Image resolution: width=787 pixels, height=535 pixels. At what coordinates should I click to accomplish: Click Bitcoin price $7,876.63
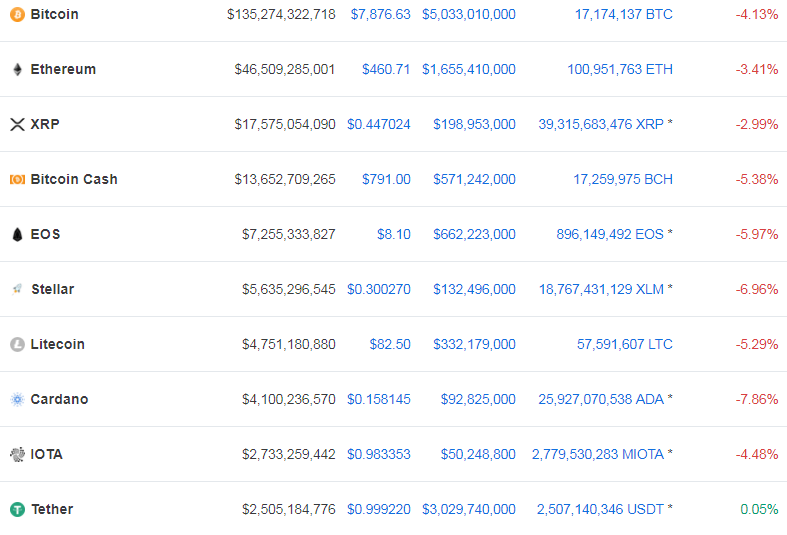point(380,15)
